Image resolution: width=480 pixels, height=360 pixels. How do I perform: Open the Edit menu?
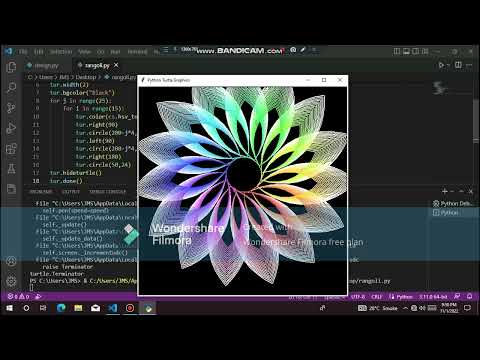39,52
